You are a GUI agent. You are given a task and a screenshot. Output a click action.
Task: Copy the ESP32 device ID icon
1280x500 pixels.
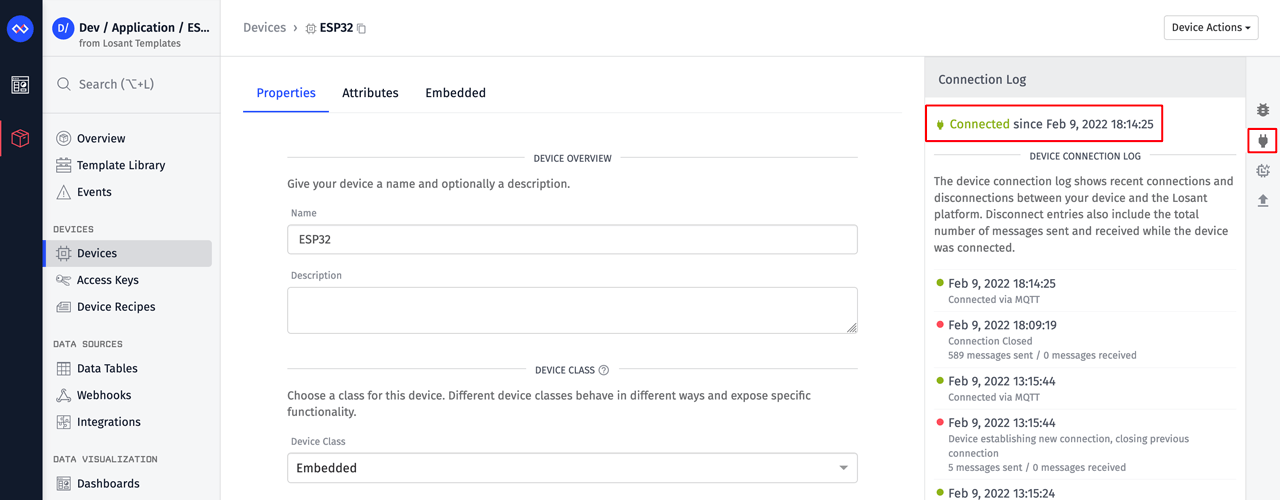tap(362, 29)
